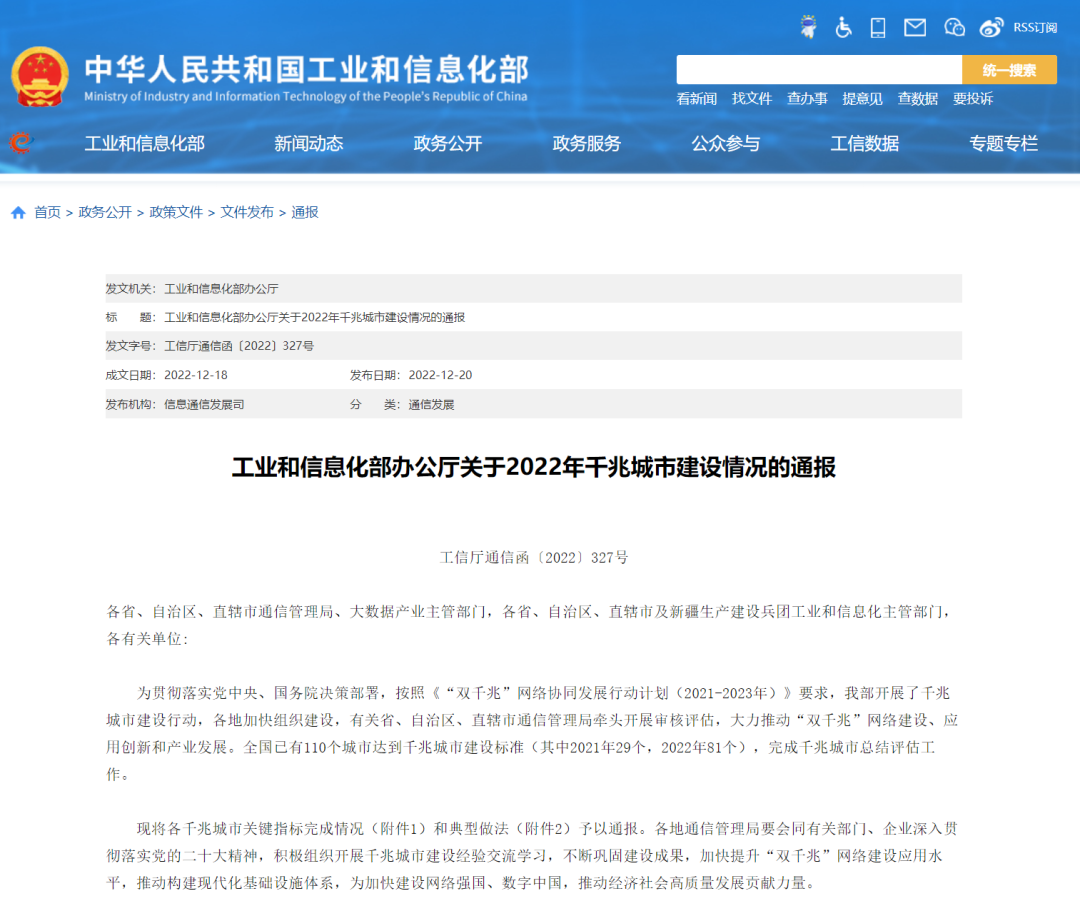Click the red swirl icon beside navigation
Image resolution: width=1080 pixels, height=906 pixels.
coord(21,143)
